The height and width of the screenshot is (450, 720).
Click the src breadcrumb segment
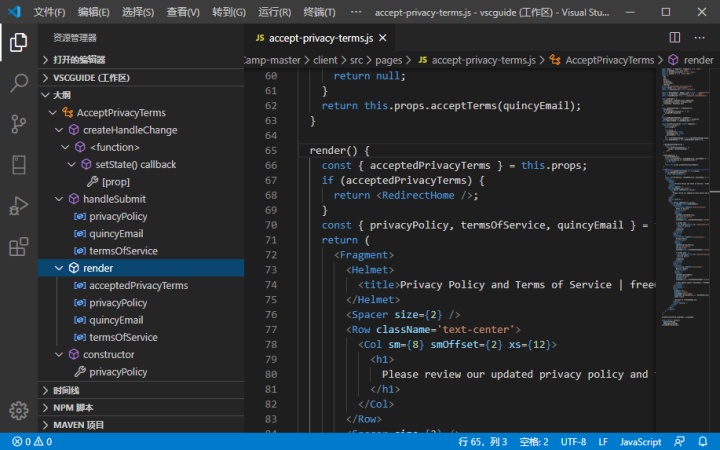pyautogui.click(x=356, y=60)
